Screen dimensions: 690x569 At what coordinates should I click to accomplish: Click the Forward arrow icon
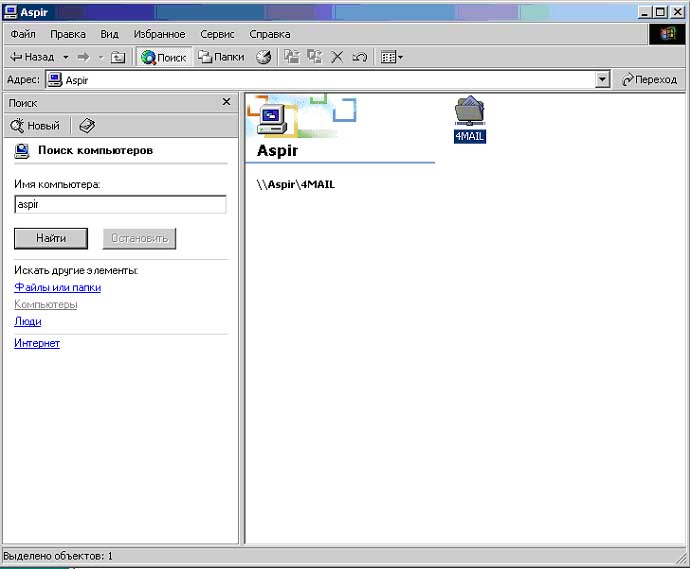tap(83, 57)
